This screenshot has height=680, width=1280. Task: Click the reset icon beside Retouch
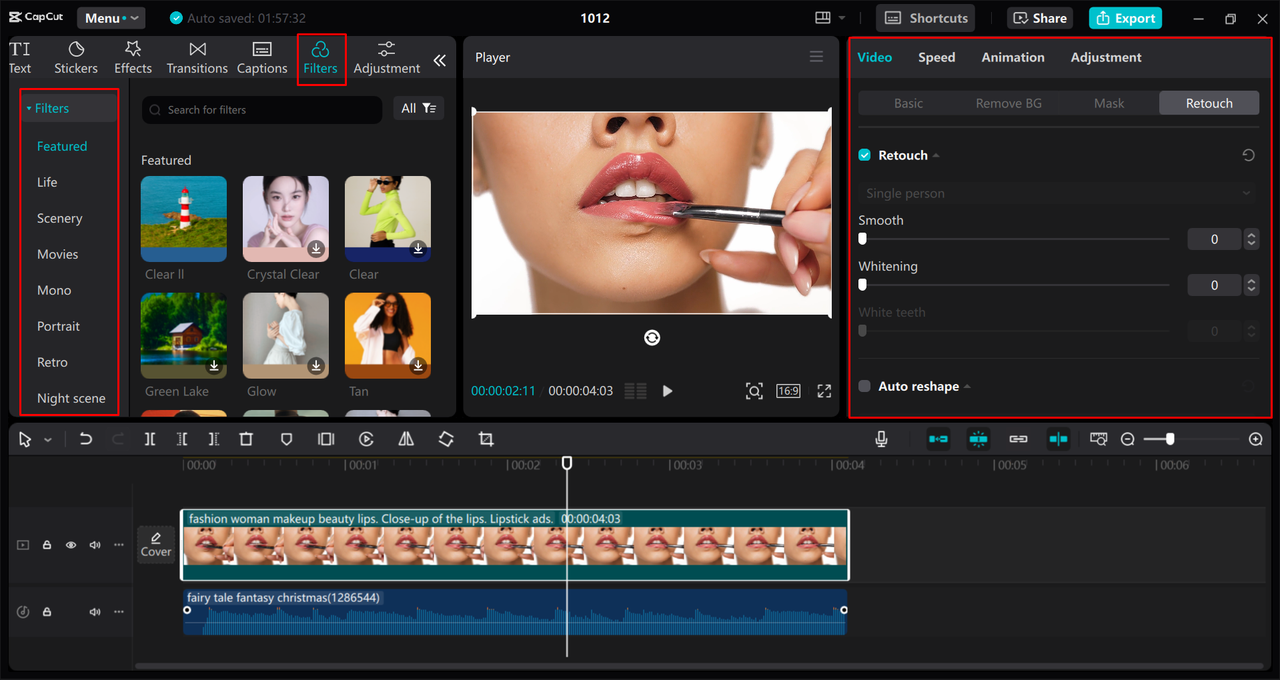1248,155
